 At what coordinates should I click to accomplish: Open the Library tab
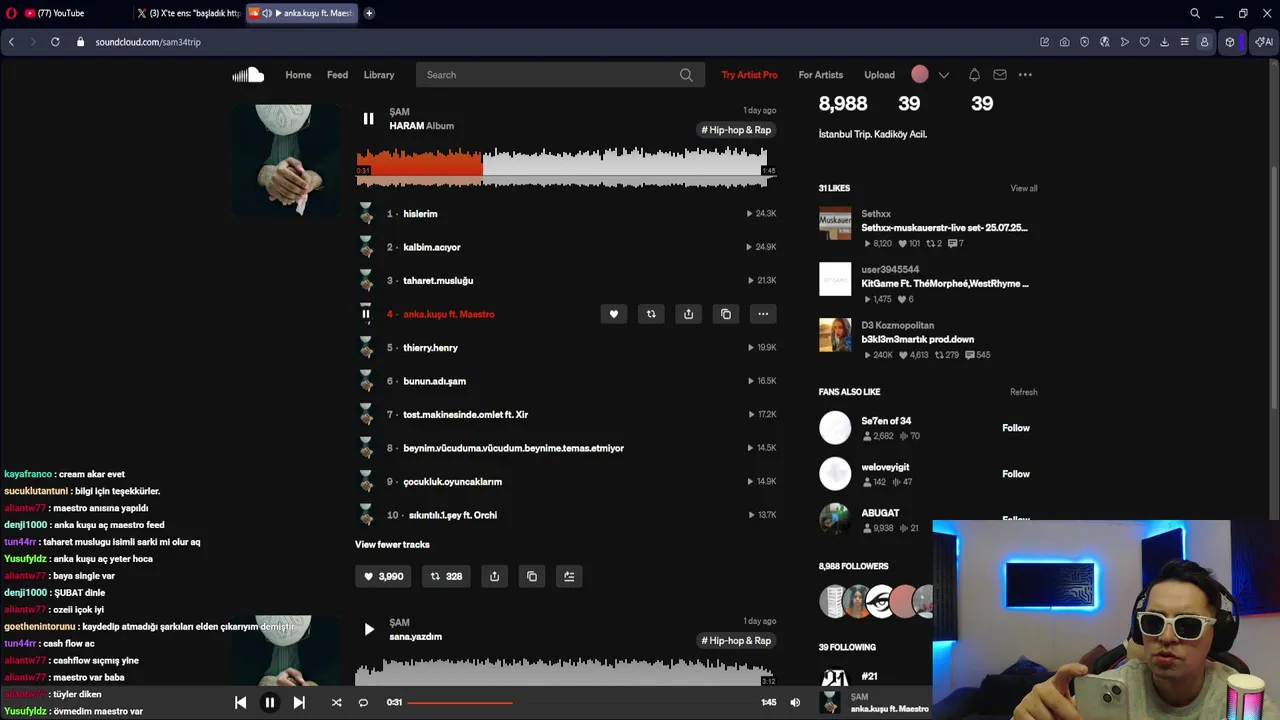(x=379, y=75)
